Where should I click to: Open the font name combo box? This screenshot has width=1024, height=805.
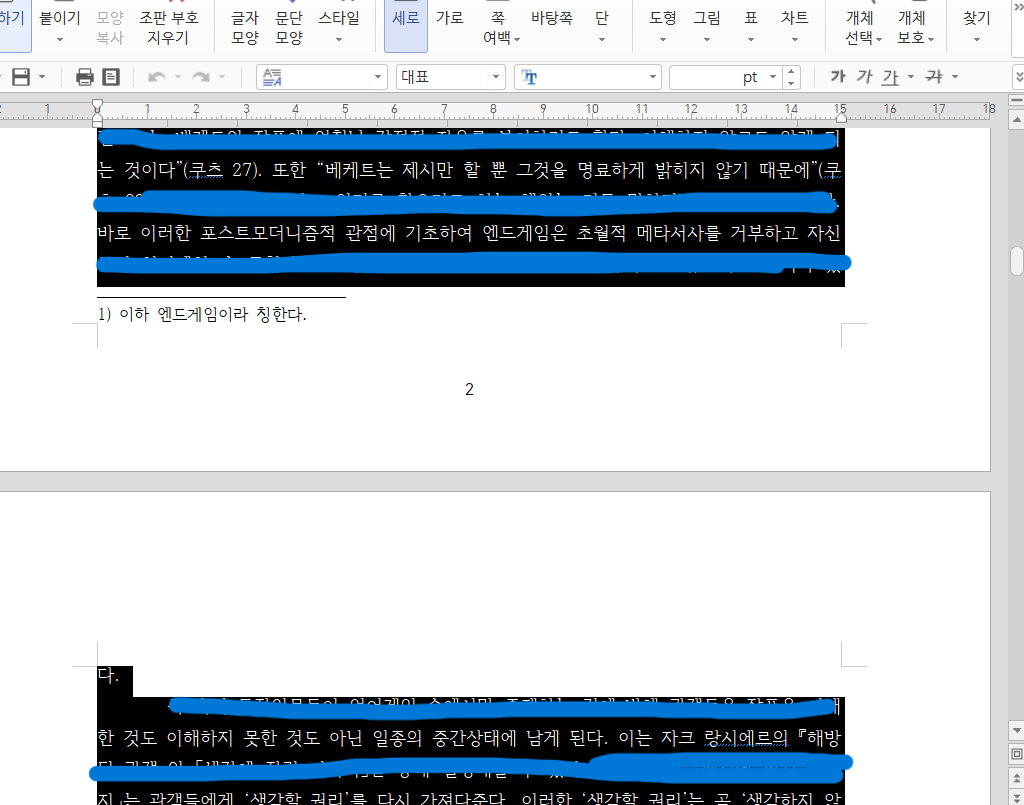click(588, 77)
